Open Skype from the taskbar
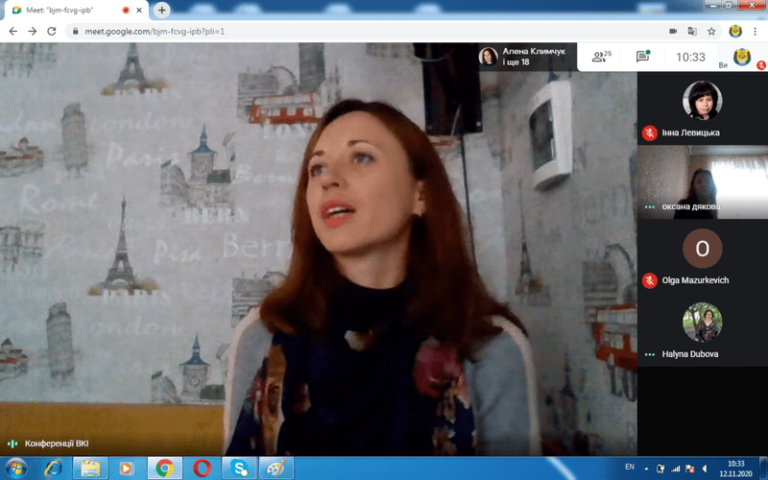This screenshot has height=480, width=768. (240, 467)
